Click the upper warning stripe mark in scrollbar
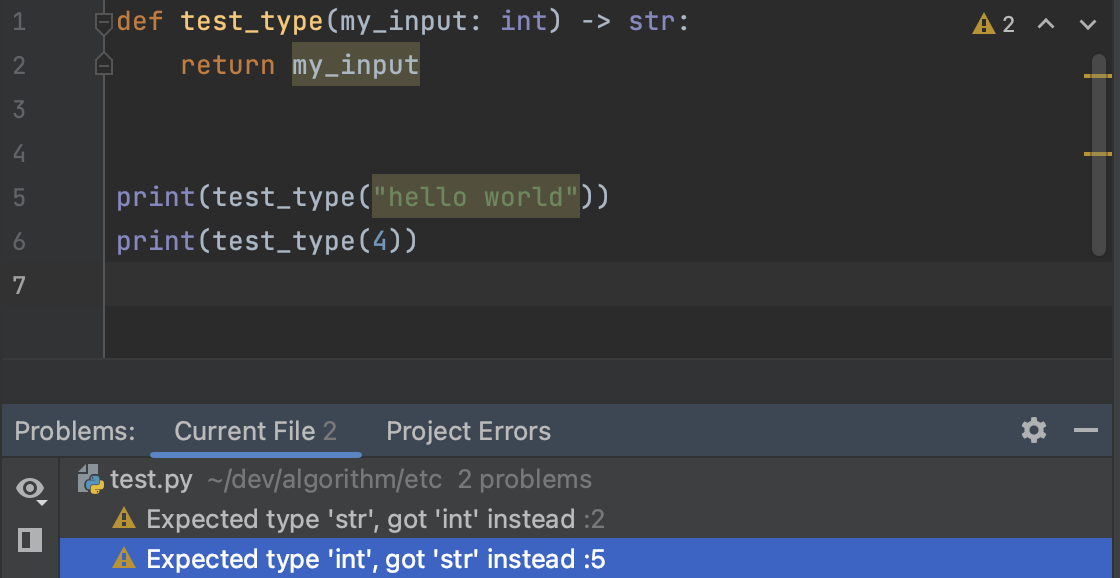This screenshot has height=578, width=1120. (x=1098, y=75)
